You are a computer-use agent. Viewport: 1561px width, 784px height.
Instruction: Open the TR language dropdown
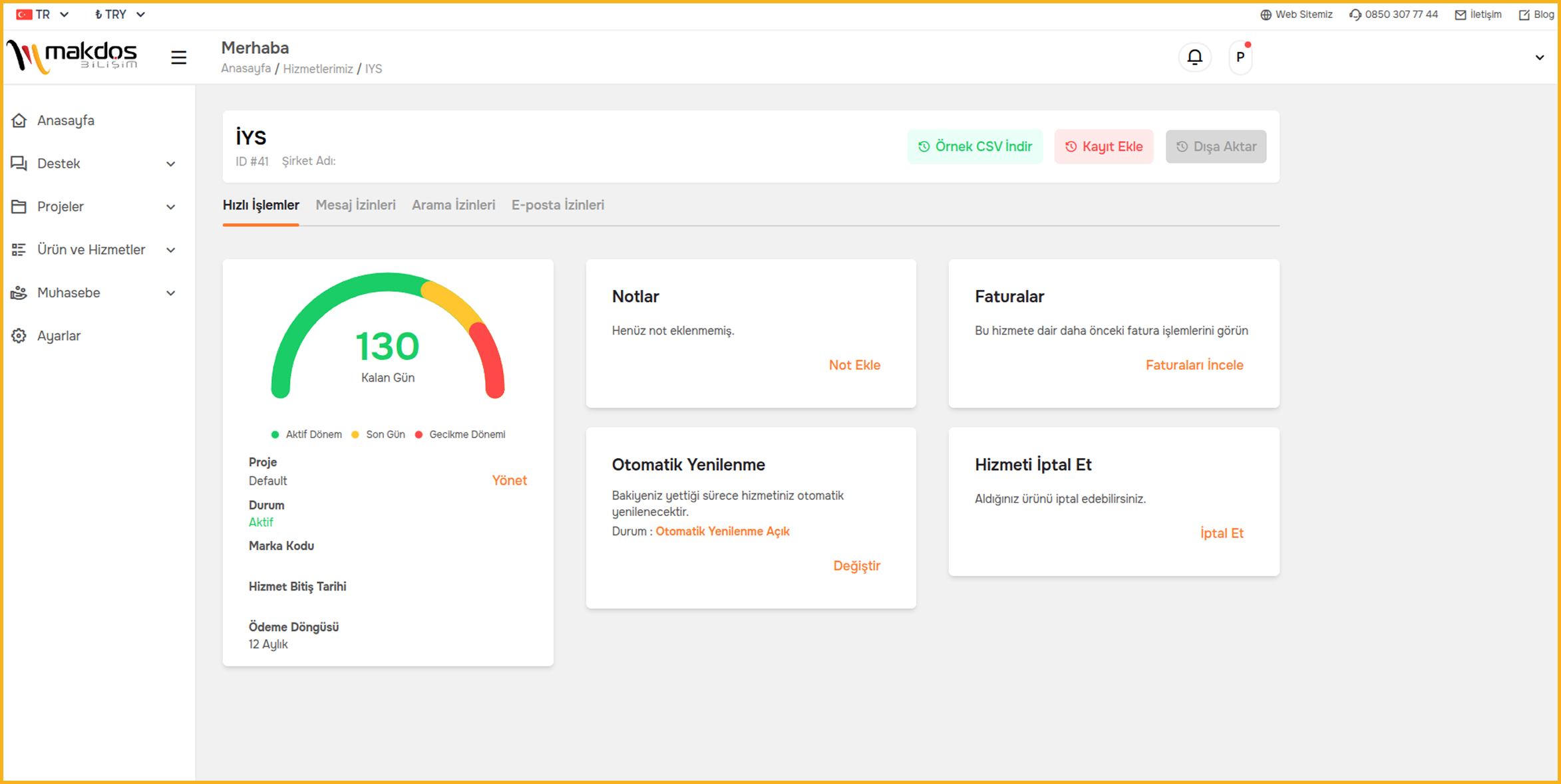(x=43, y=15)
